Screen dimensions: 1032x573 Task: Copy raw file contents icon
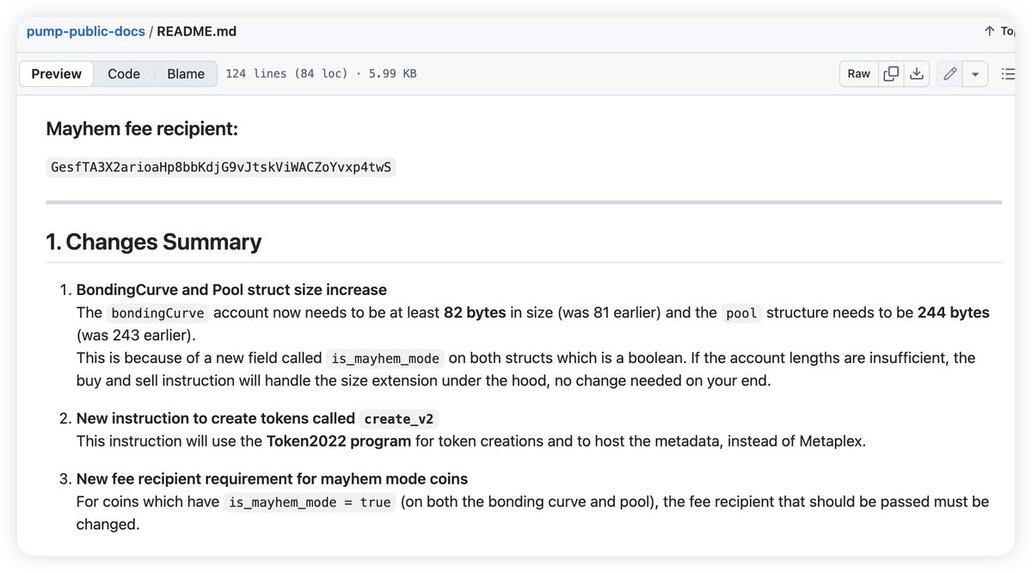click(891, 74)
